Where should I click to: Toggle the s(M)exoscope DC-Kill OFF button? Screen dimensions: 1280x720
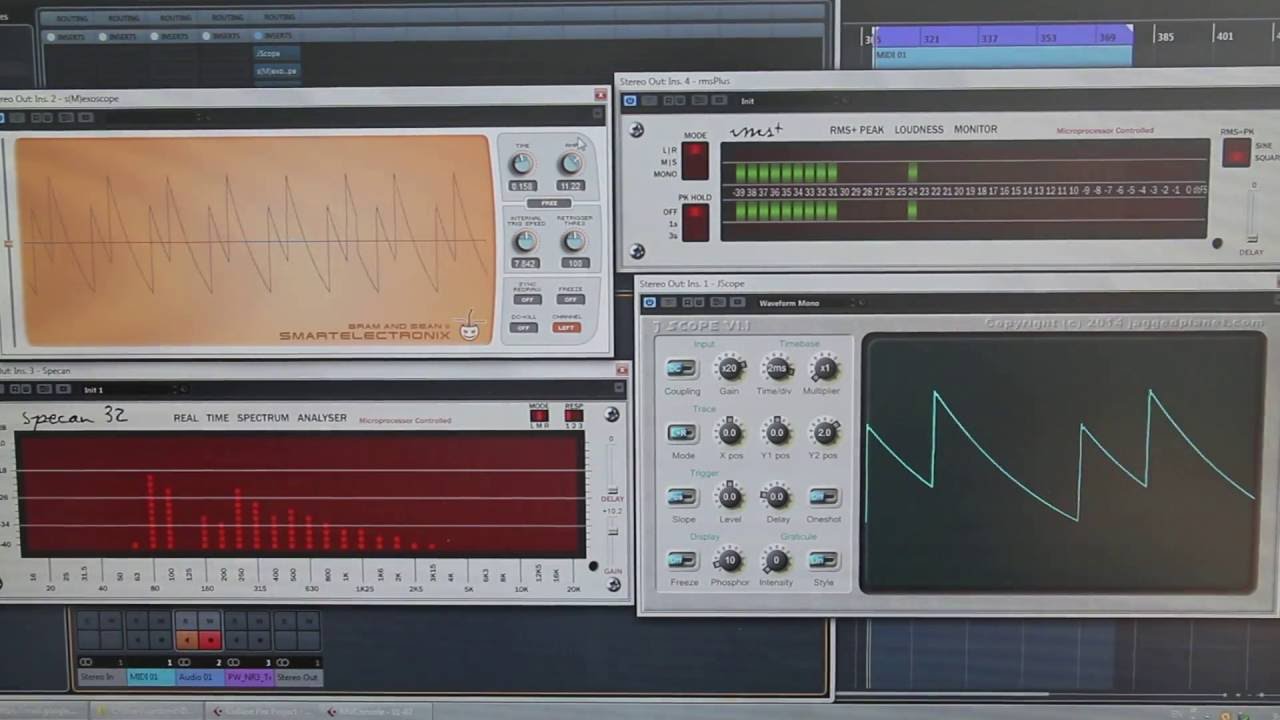[523, 327]
